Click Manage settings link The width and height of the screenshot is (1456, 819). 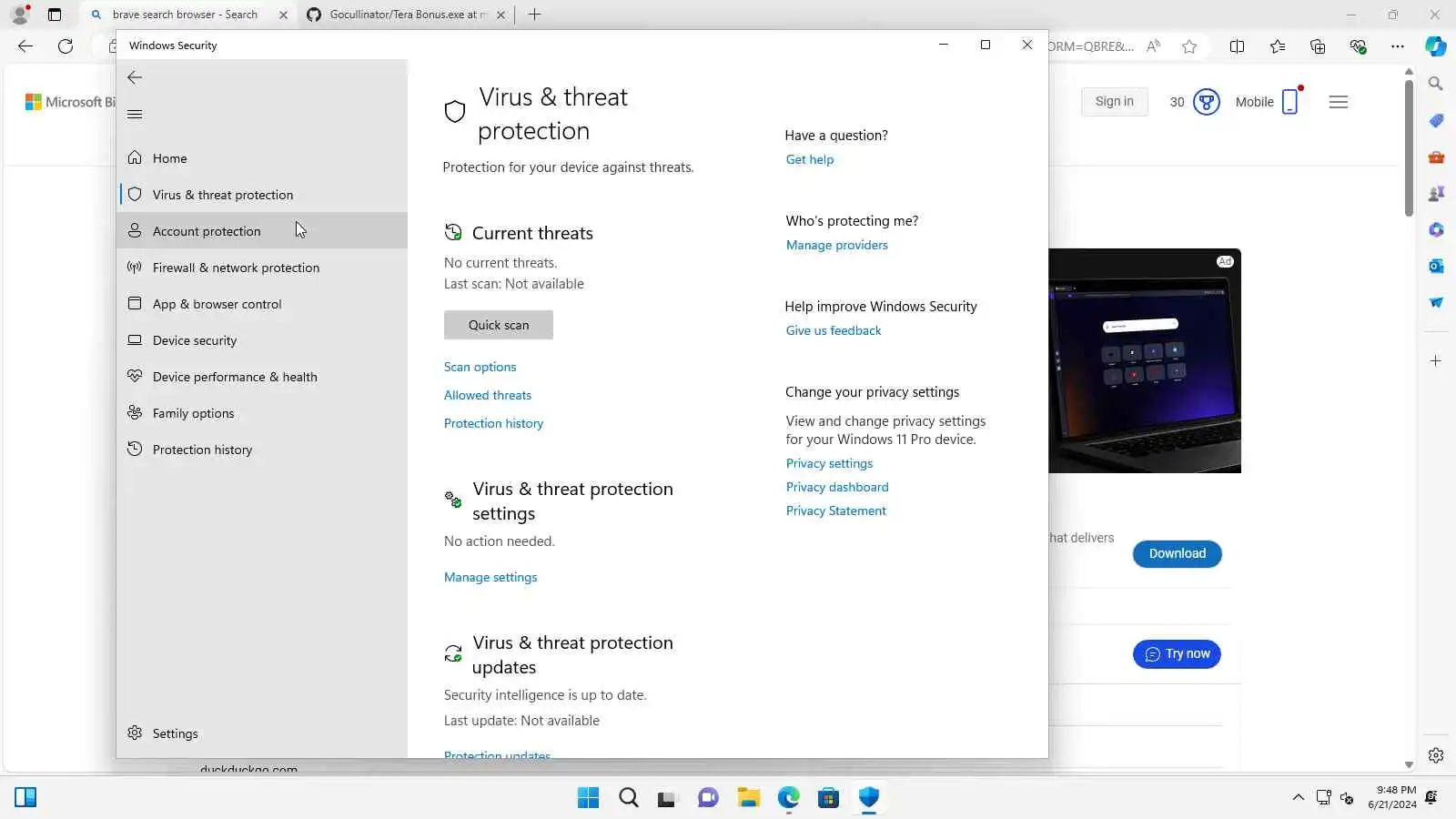[490, 577]
